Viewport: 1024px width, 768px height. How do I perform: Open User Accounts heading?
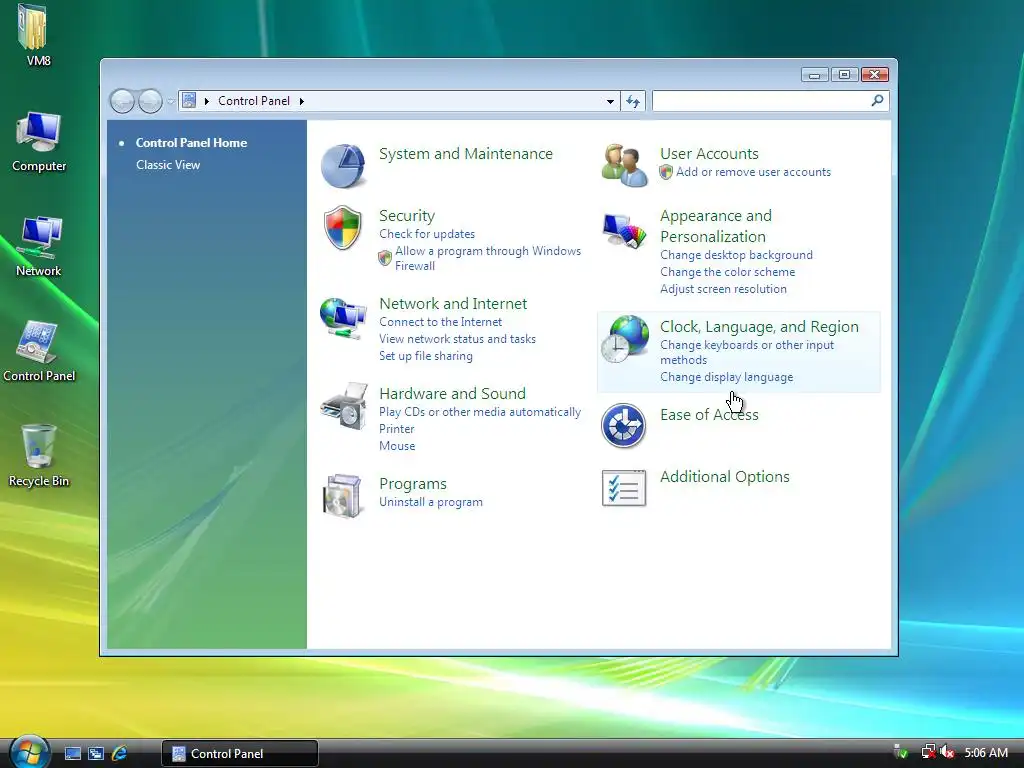click(709, 153)
